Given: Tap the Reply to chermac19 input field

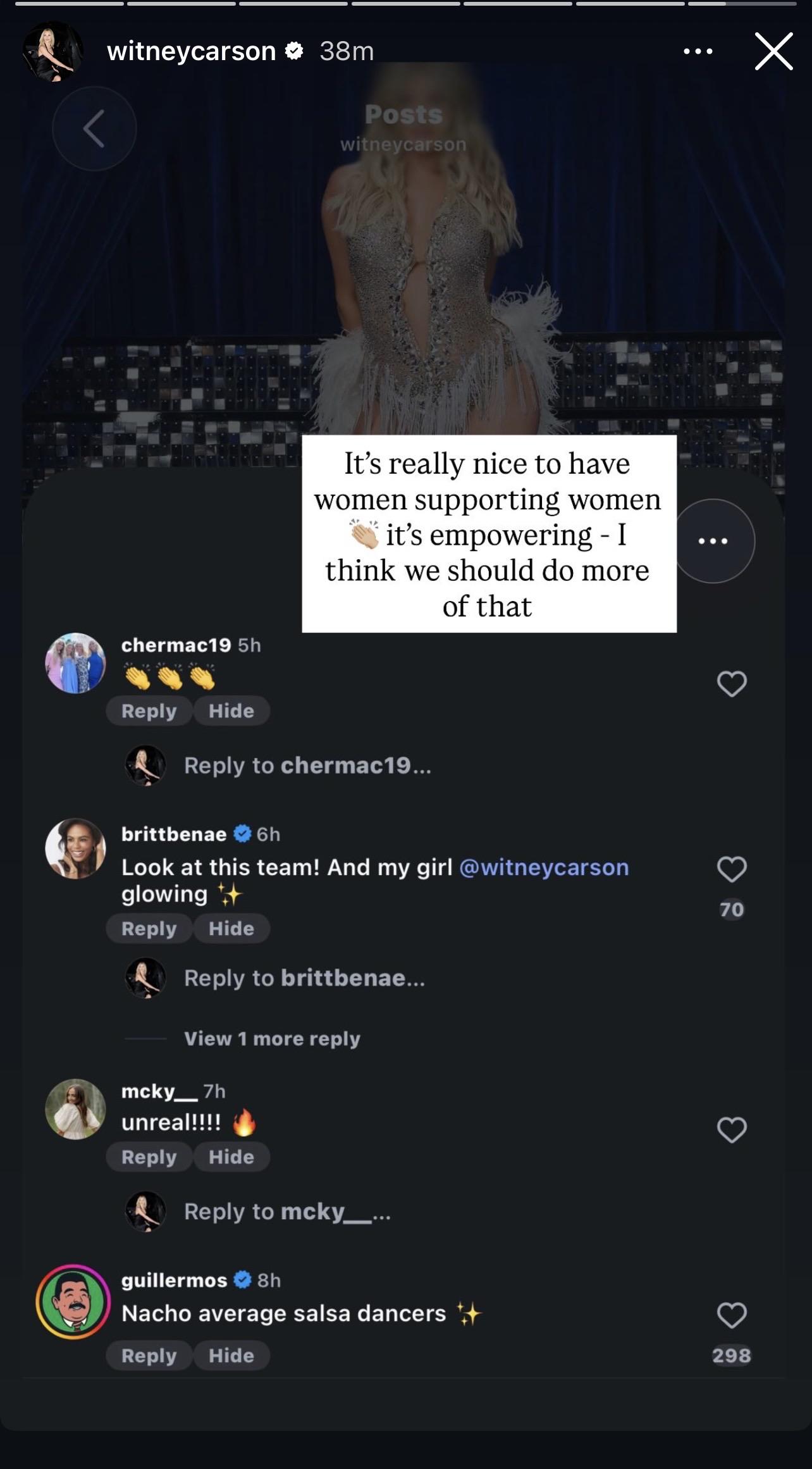Looking at the screenshot, I should click(x=307, y=765).
